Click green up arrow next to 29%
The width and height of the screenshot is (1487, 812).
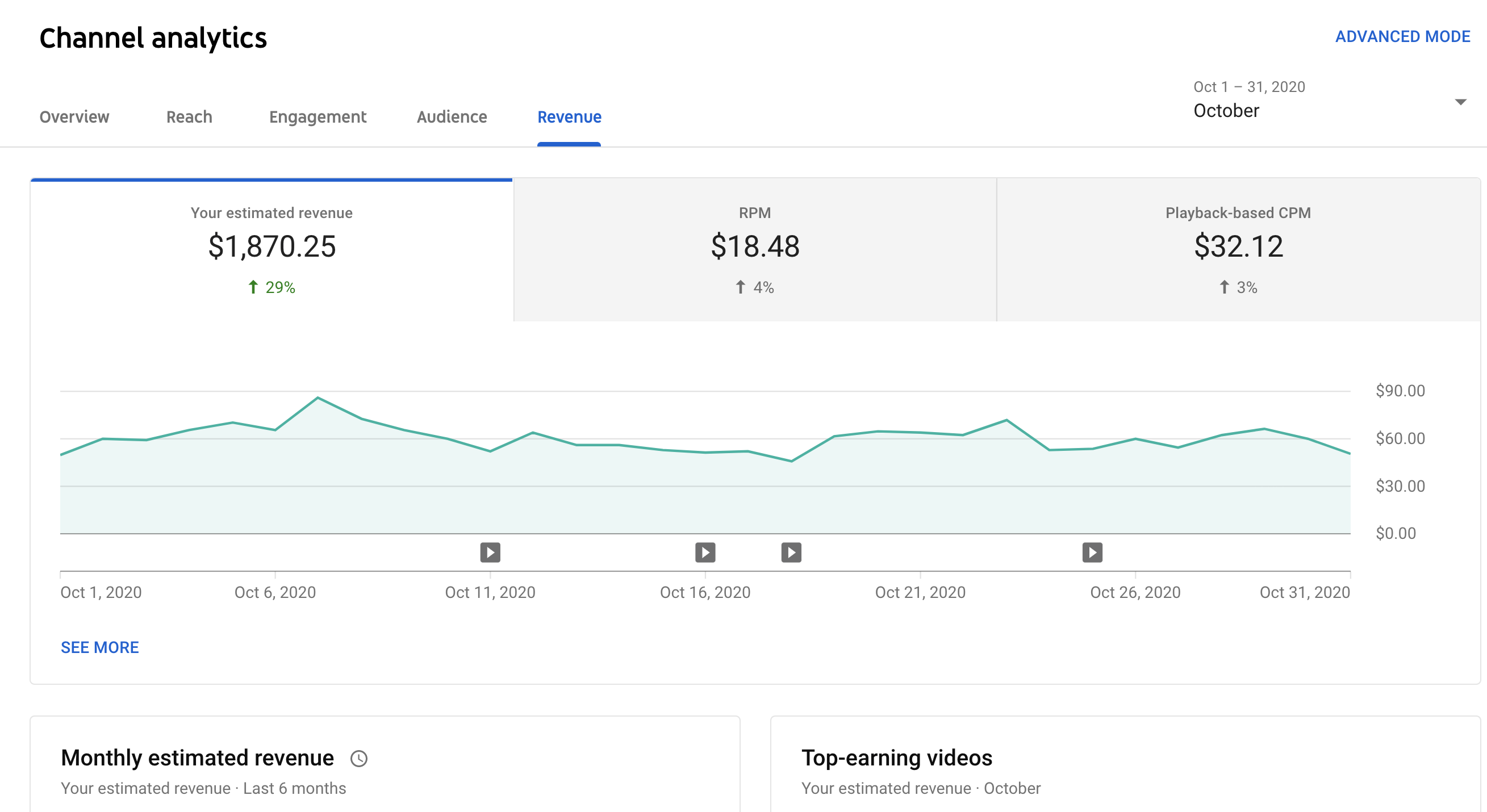click(253, 287)
